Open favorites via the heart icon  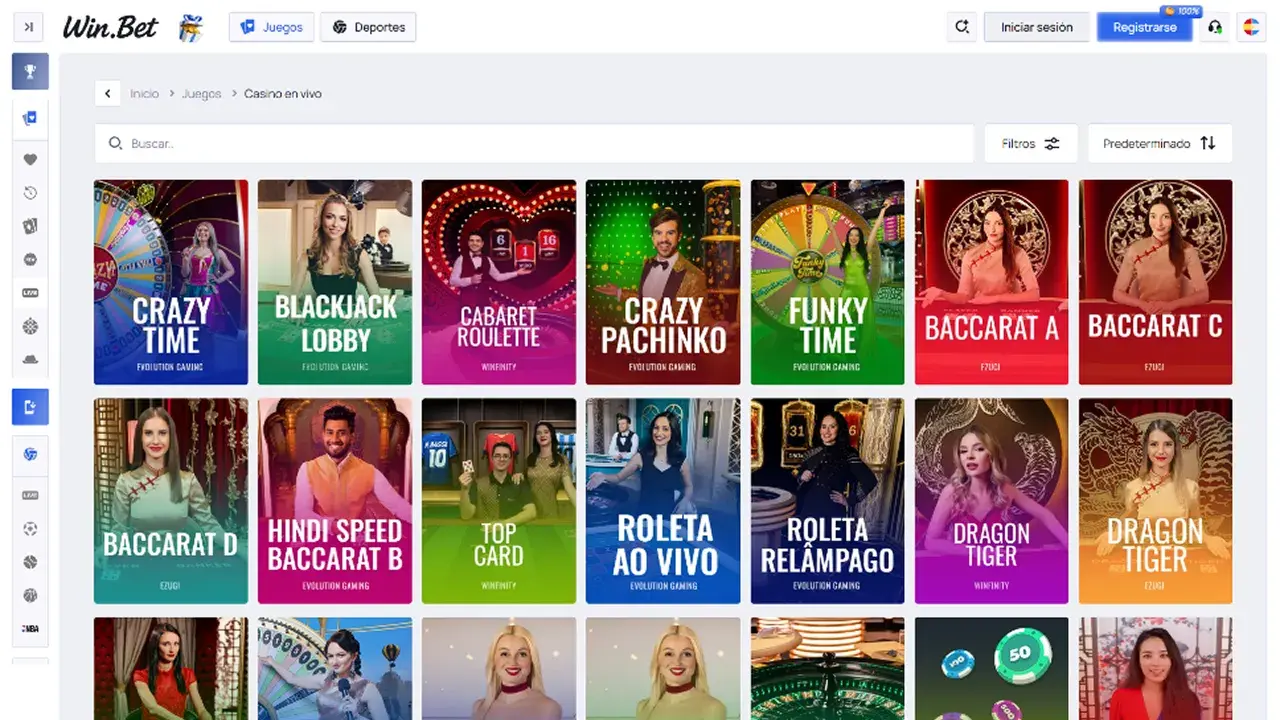(30, 160)
